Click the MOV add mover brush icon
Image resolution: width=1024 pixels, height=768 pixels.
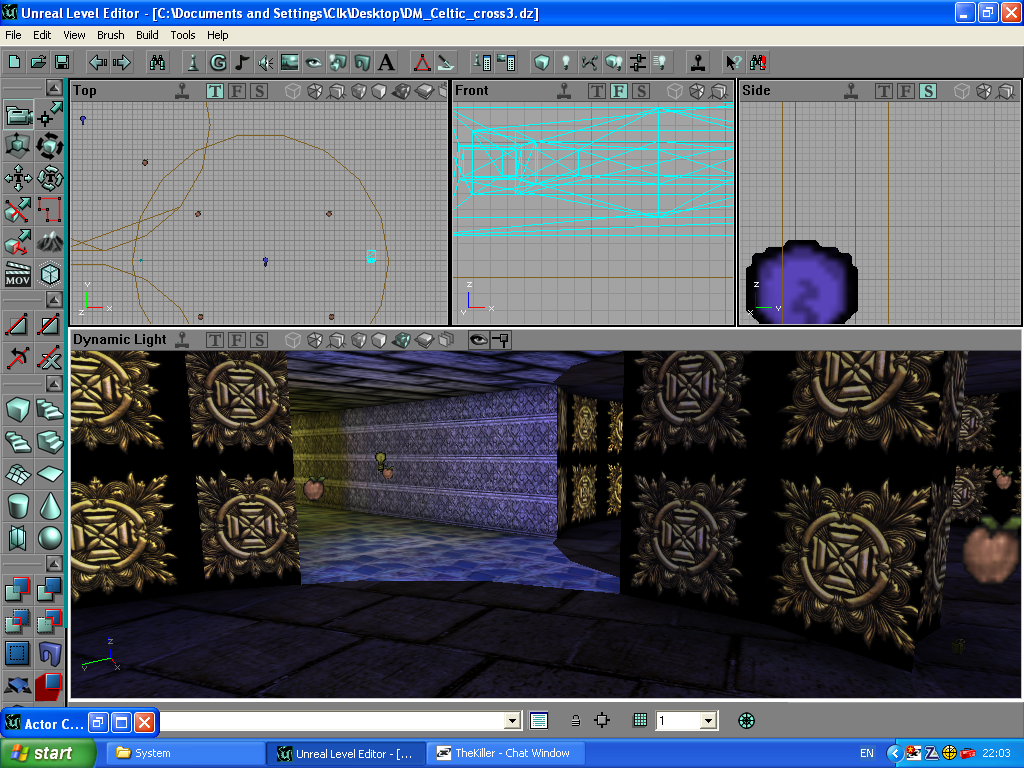(x=18, y=274)
